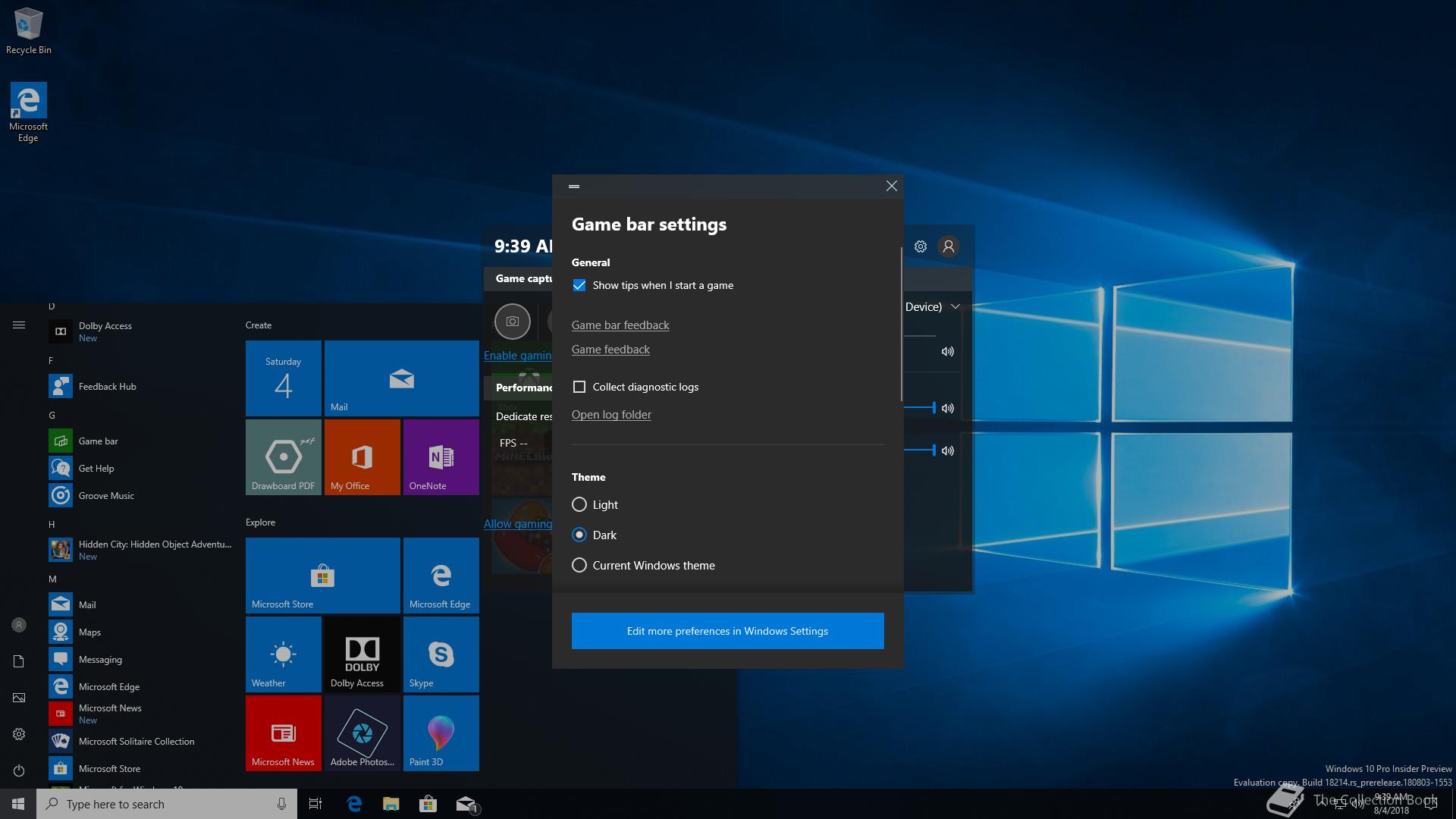Screen dimensions: 1456x819
Task: Open the Microsoft Store tile
Action: click(x=322, y=575)
